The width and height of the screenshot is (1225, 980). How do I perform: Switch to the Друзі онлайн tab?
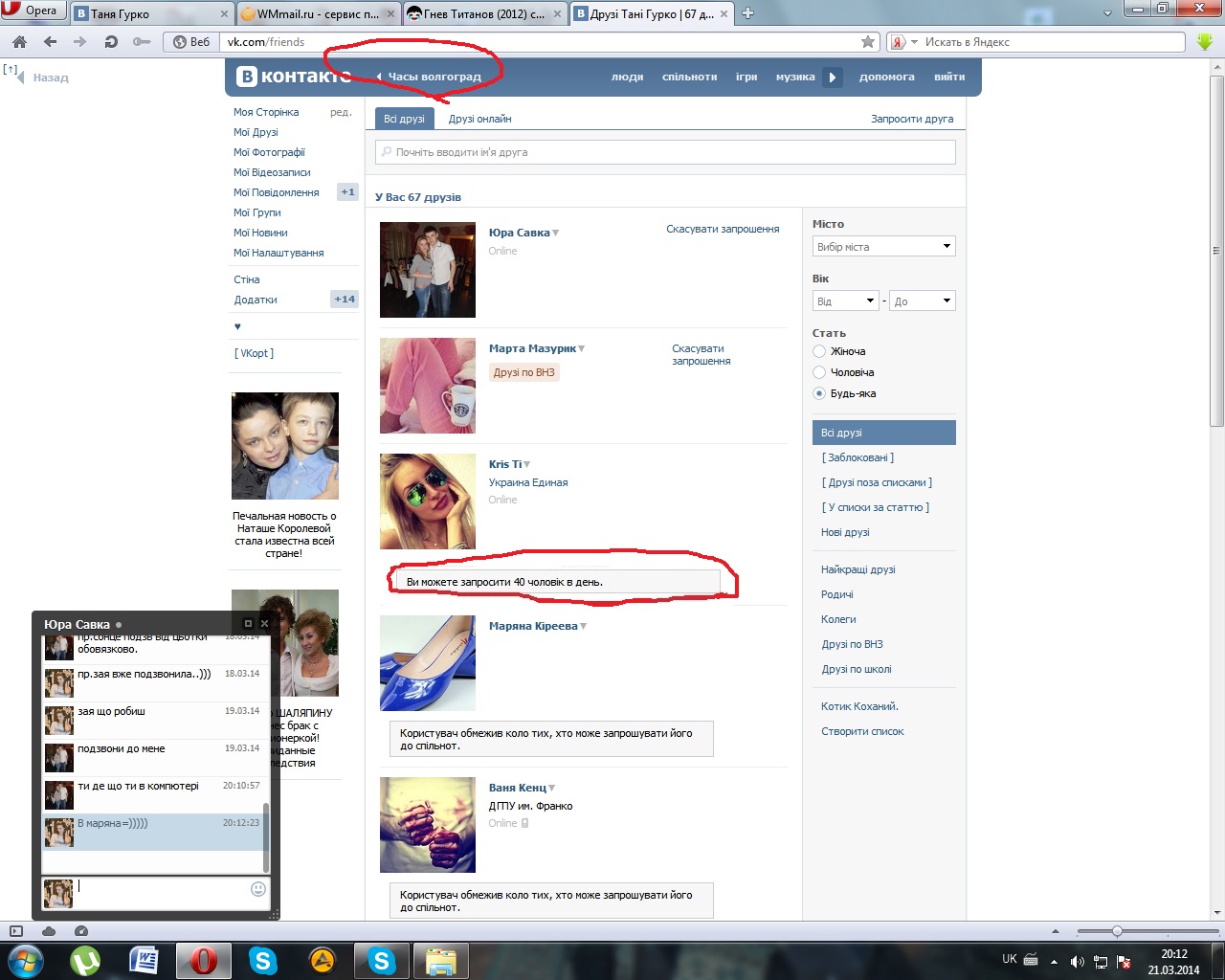[480, 119]
